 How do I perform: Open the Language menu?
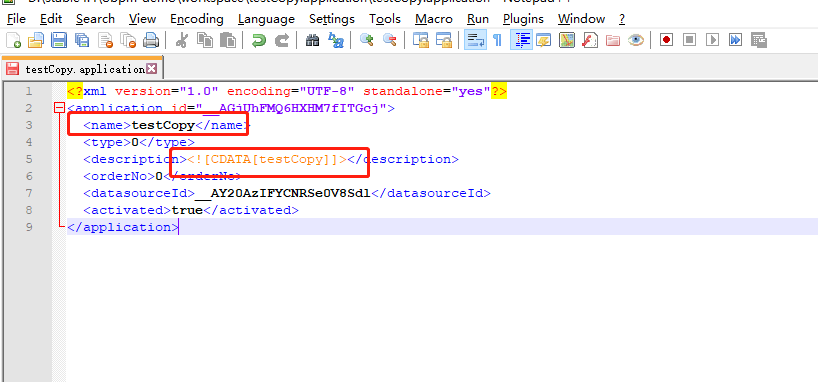pyautogui.click(x=266, y=19)
